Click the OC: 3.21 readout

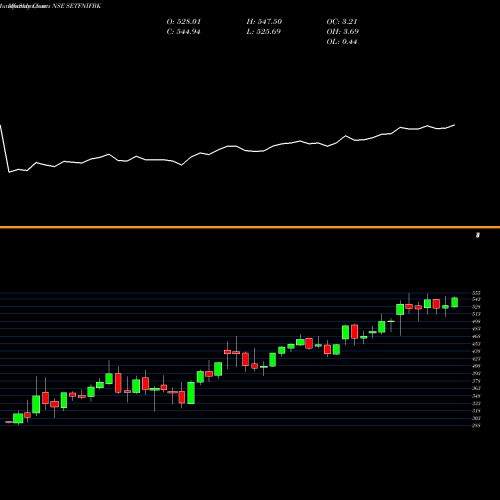[342, 22]
